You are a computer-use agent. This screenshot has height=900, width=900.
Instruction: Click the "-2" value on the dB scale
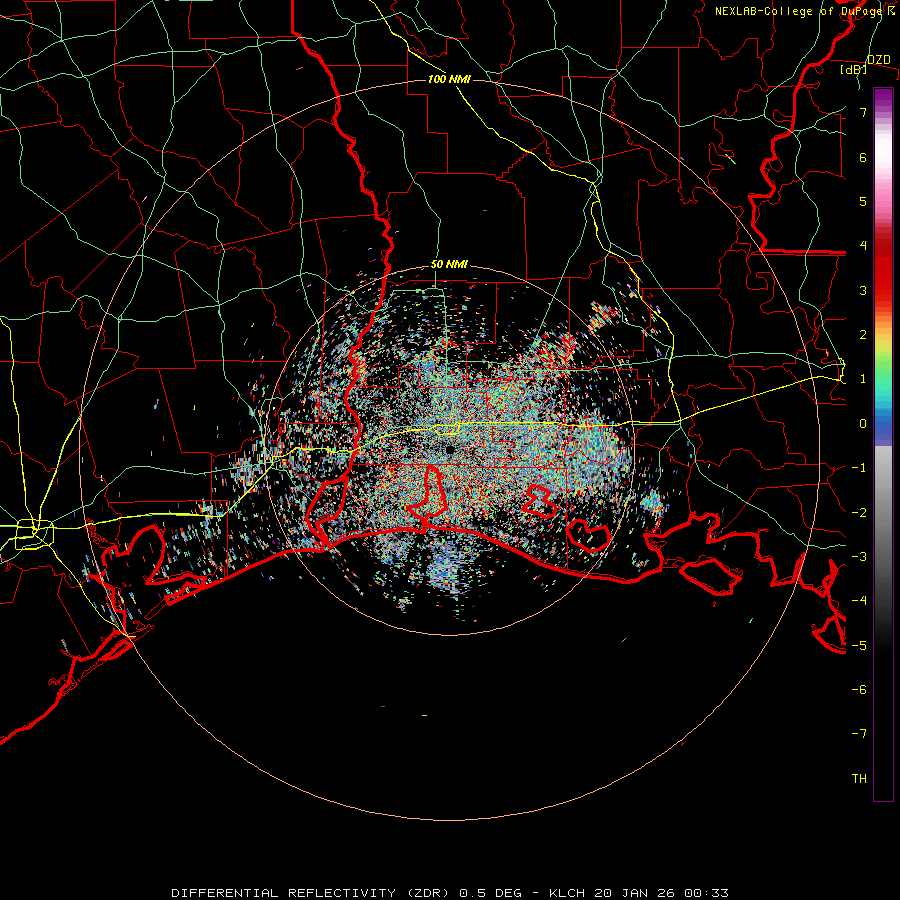pos(859,513)
